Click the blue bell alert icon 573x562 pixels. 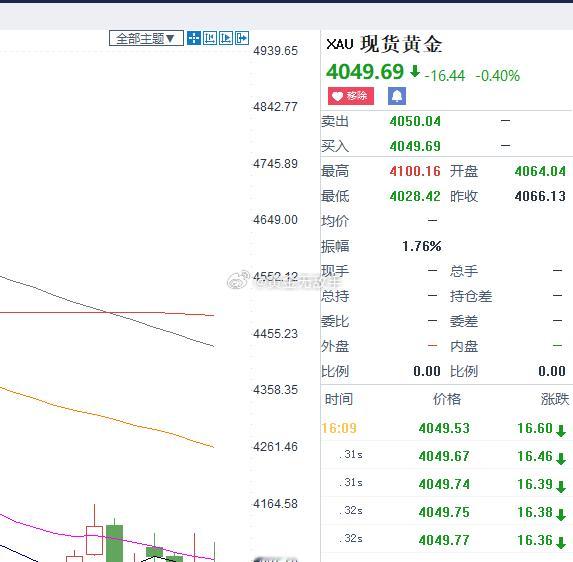click(397, 96)
